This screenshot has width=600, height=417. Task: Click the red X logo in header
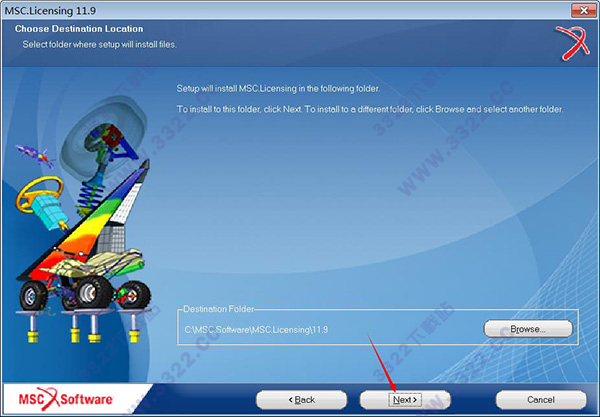tap(572, 43)
